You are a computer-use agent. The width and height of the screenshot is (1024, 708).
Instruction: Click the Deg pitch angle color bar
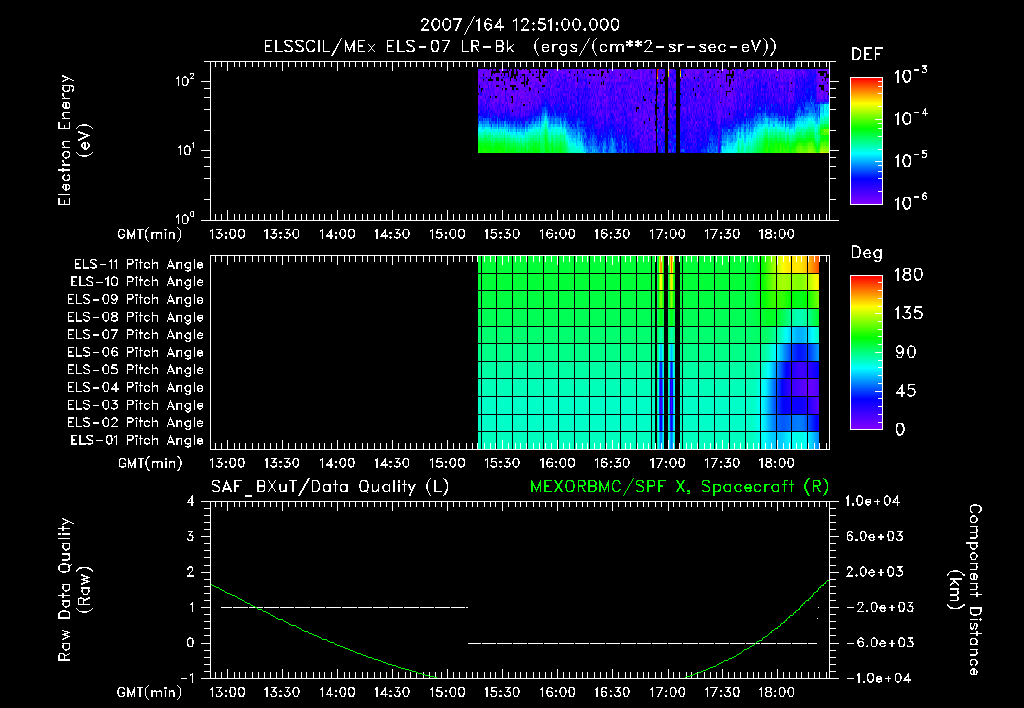(866, 352)
